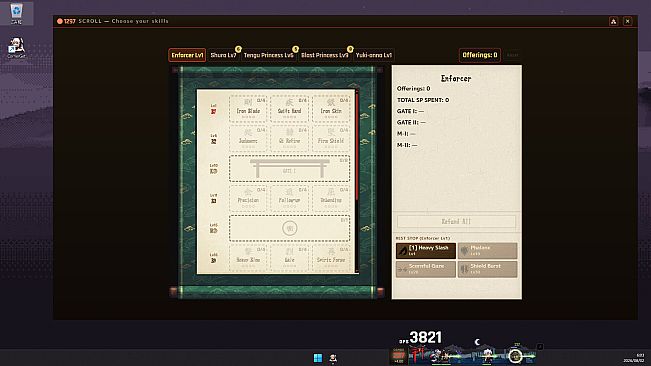
Task: Click the Lv1 row marker on the scroll
Action: (213, 109)
